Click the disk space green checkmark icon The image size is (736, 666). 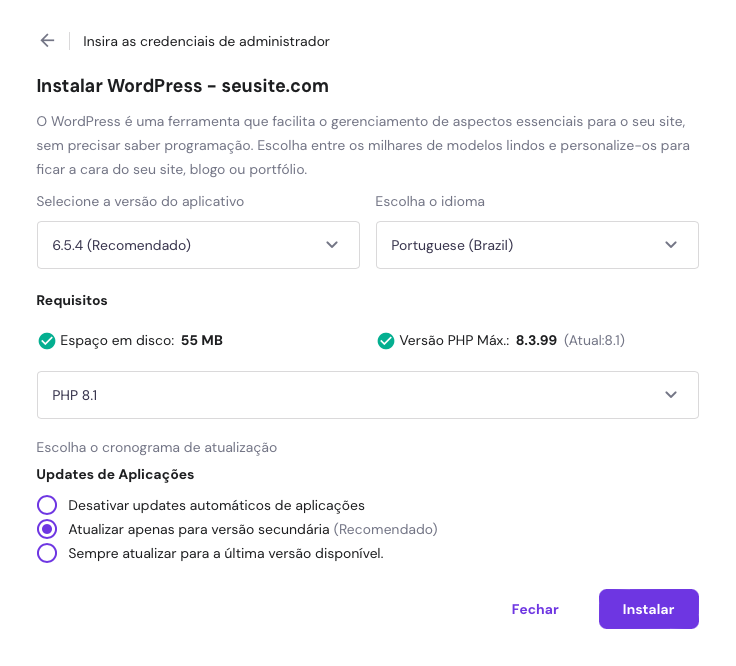pos(46,341)
